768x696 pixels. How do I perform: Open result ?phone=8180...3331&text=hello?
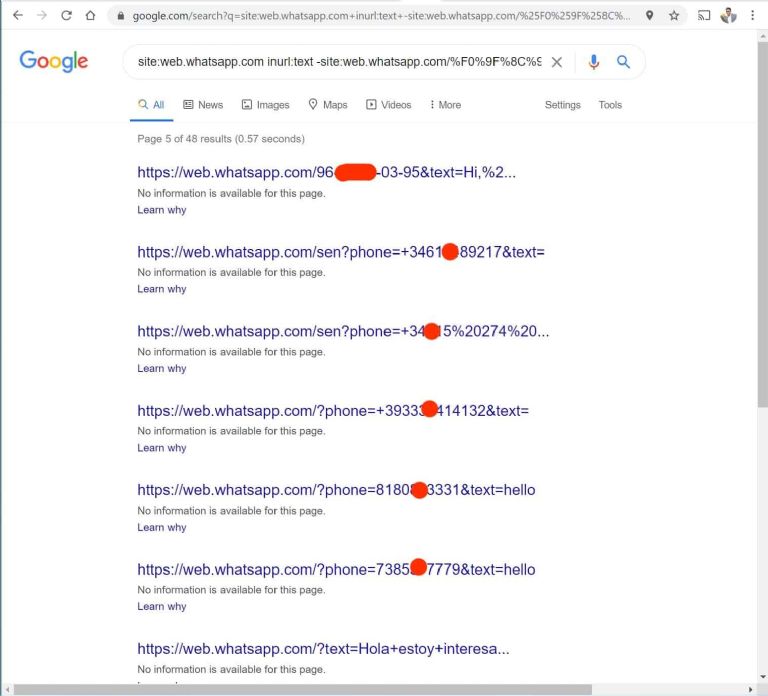[336, 490]
